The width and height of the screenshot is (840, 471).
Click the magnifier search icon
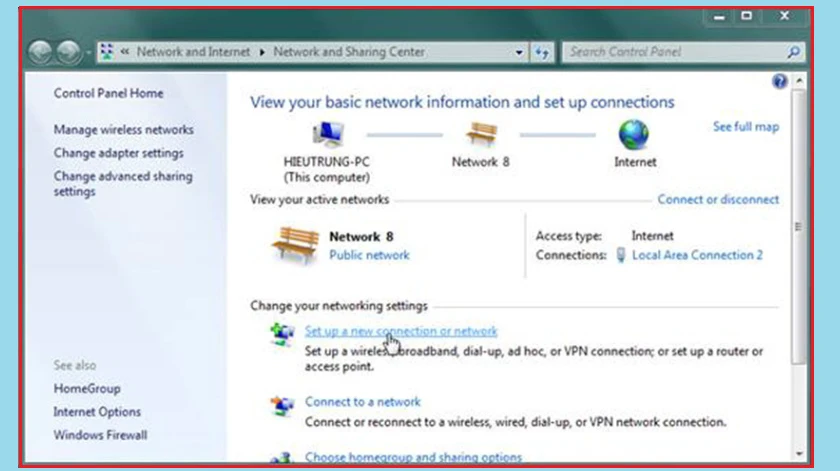tap(794, 52)
